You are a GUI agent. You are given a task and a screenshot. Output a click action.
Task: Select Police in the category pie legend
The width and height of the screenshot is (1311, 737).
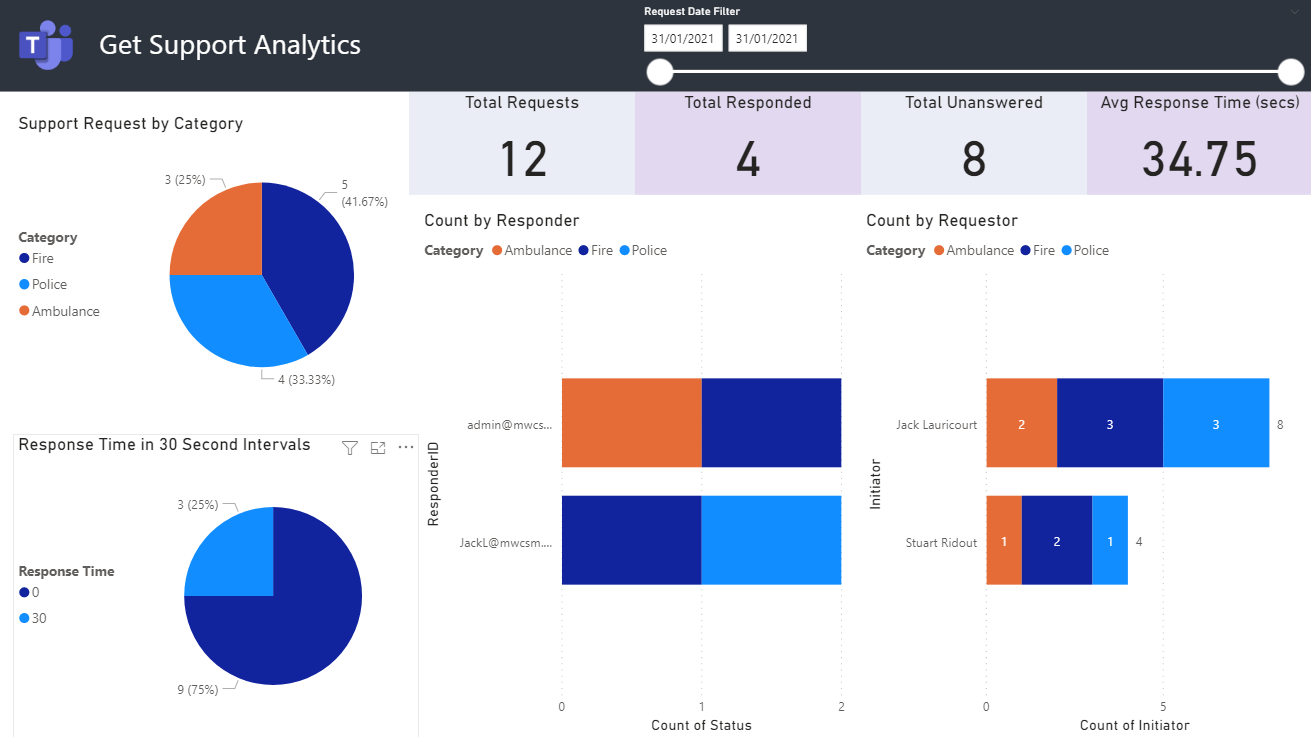pyautogui.click(x=43, y=284)
